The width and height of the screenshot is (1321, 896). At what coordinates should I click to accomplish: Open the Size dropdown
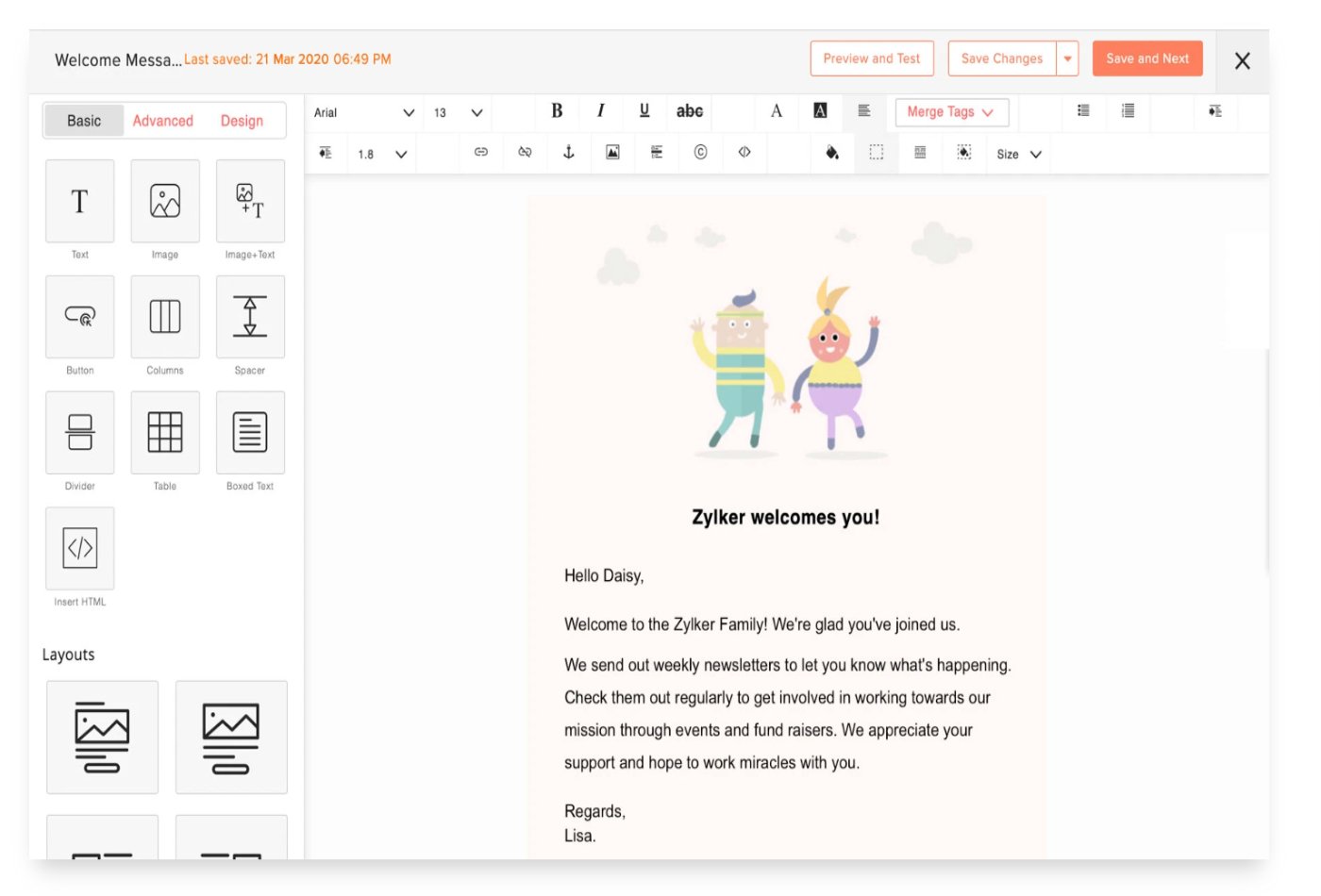[1019, 154]
